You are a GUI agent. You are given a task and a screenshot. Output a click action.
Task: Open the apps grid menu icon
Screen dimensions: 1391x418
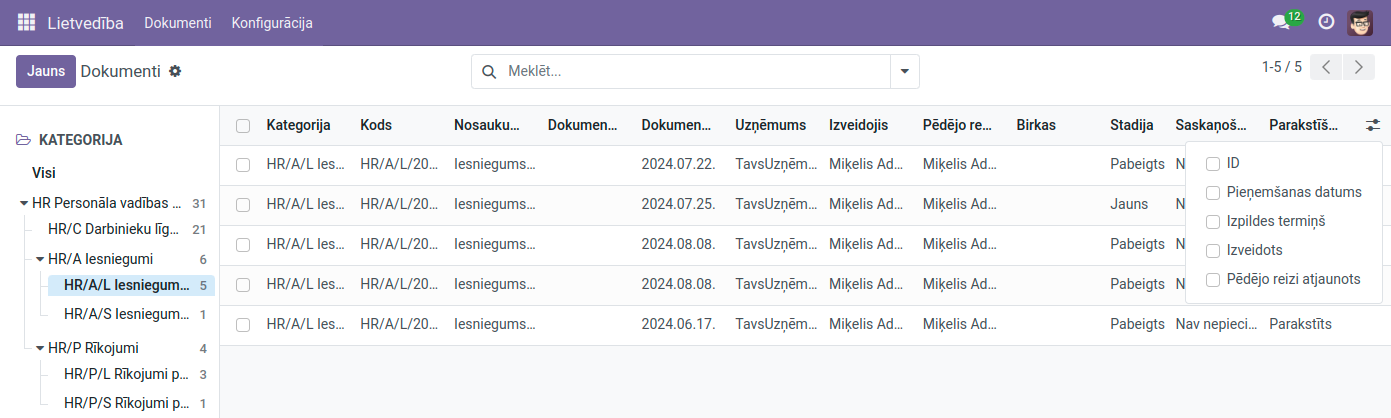click(26, 22)
